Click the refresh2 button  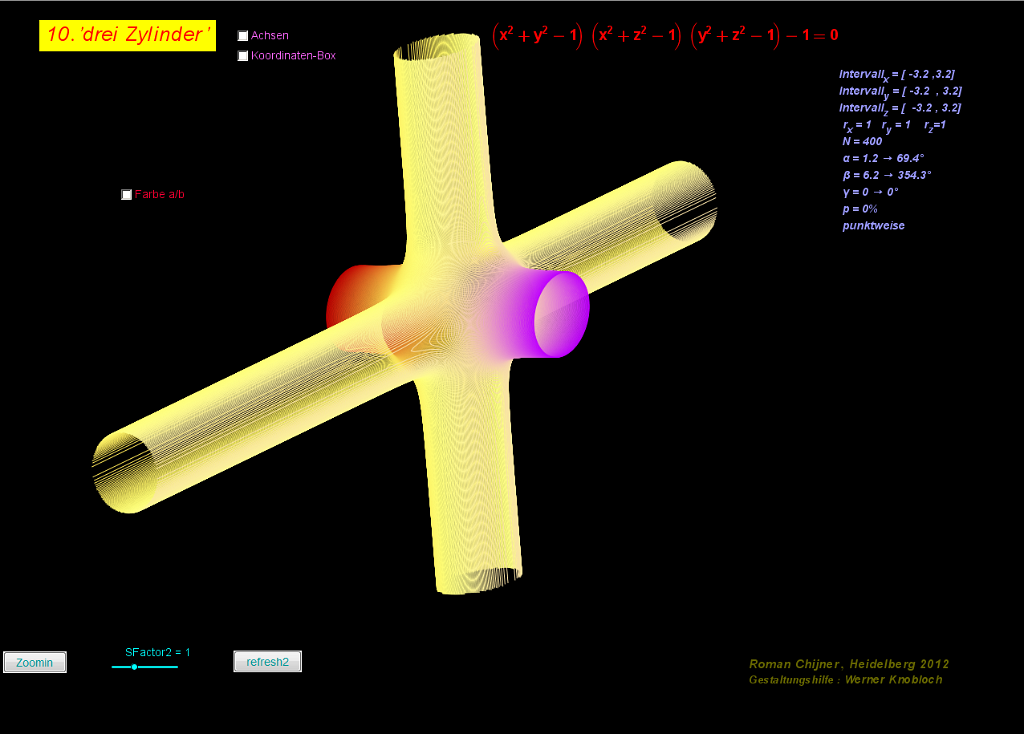267,662
